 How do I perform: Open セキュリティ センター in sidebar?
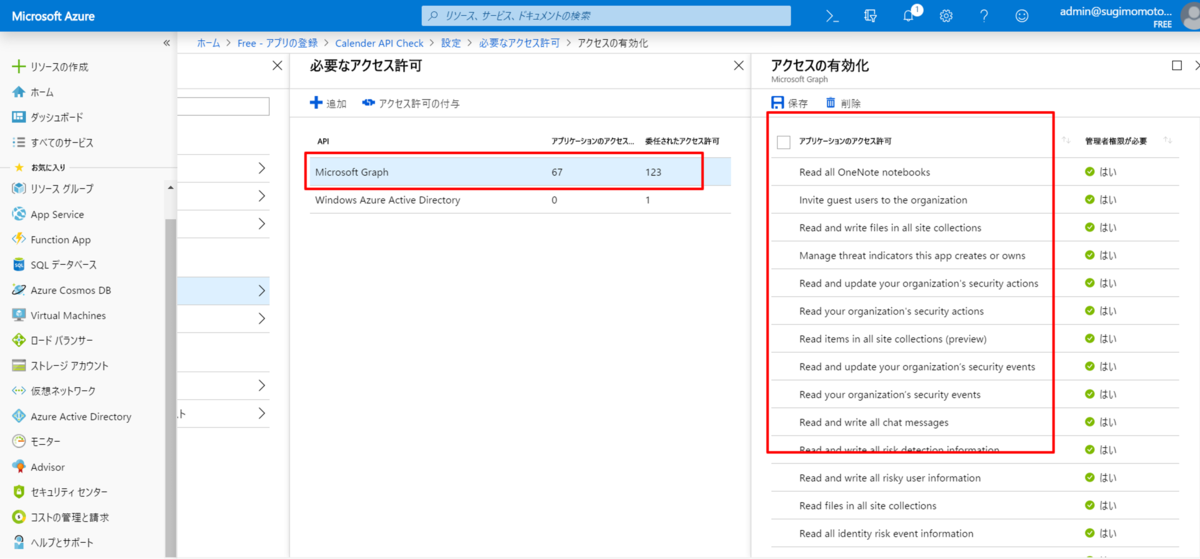(59, 492)
